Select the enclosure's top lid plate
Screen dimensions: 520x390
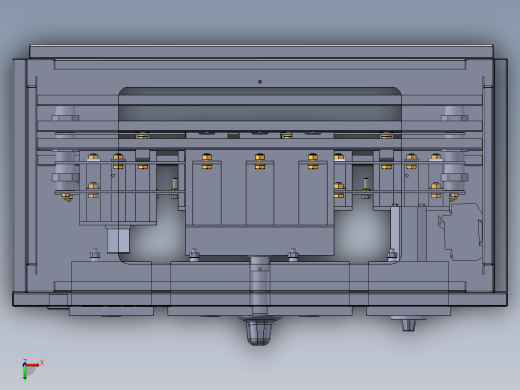point(261,51)
